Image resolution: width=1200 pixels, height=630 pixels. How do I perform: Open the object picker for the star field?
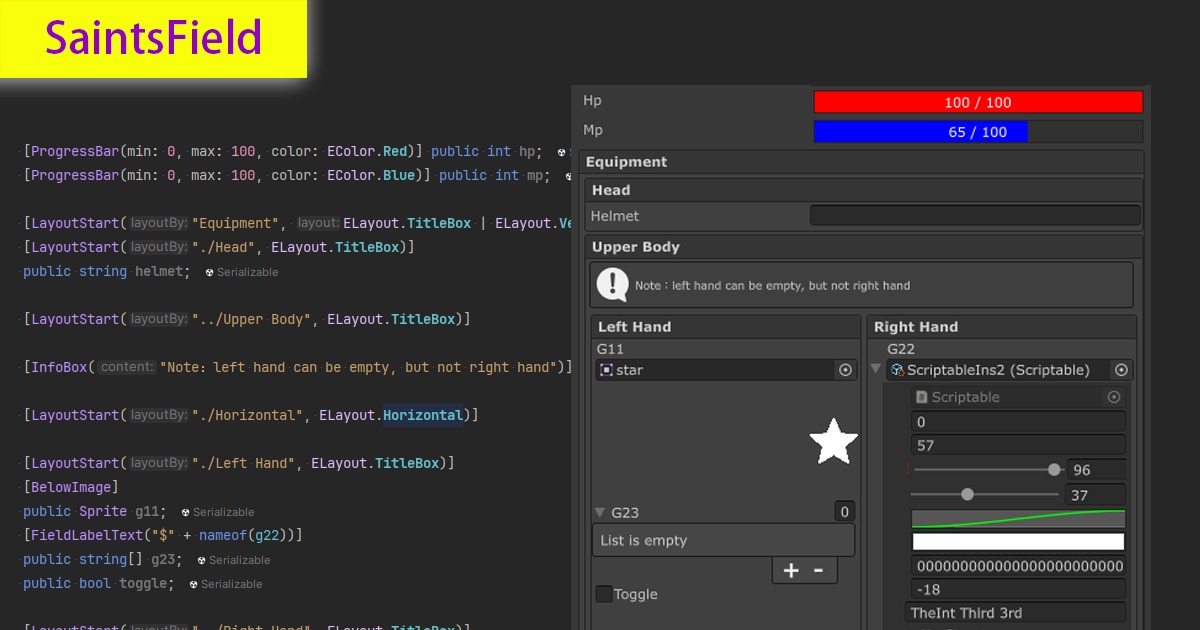click(845, 370)
